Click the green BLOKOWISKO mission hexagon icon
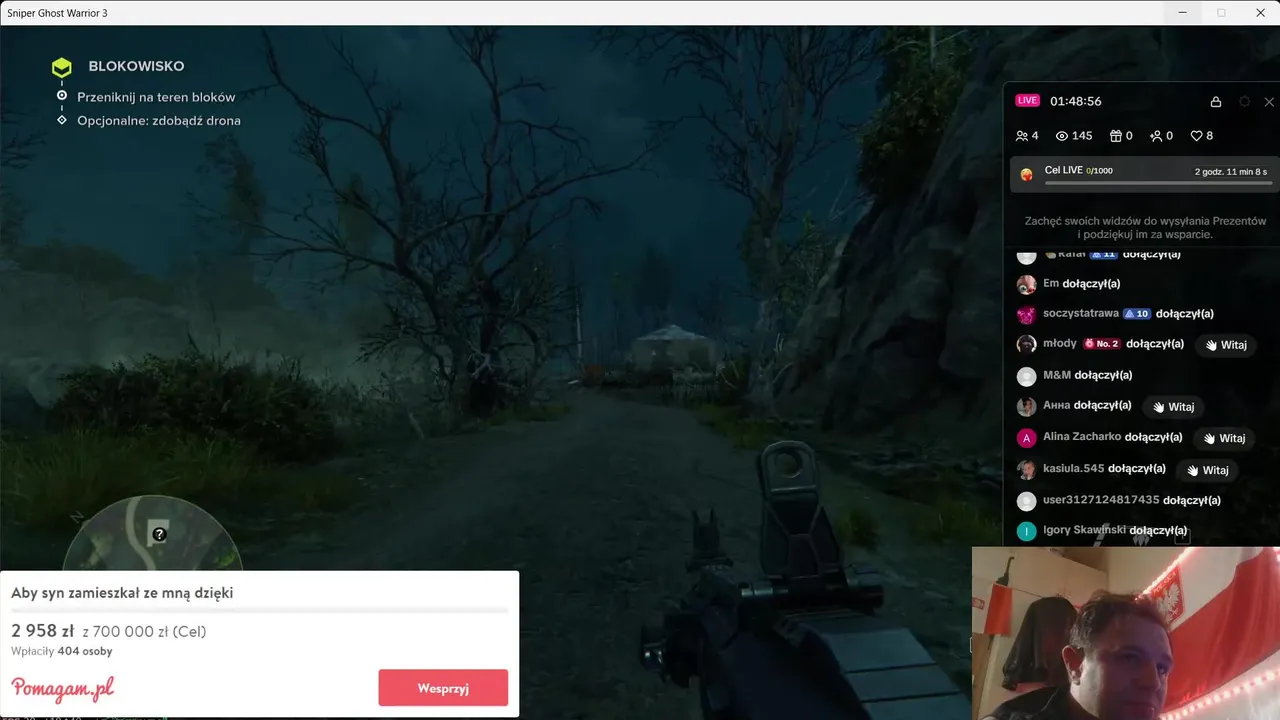 (x=62, y=67)
